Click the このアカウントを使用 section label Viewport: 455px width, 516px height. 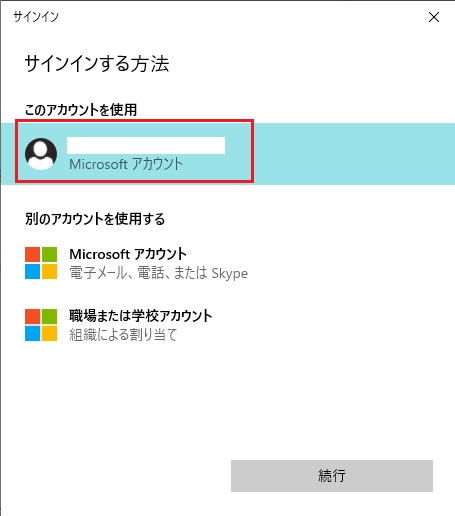pyautogui.click(x=81, y=110)
